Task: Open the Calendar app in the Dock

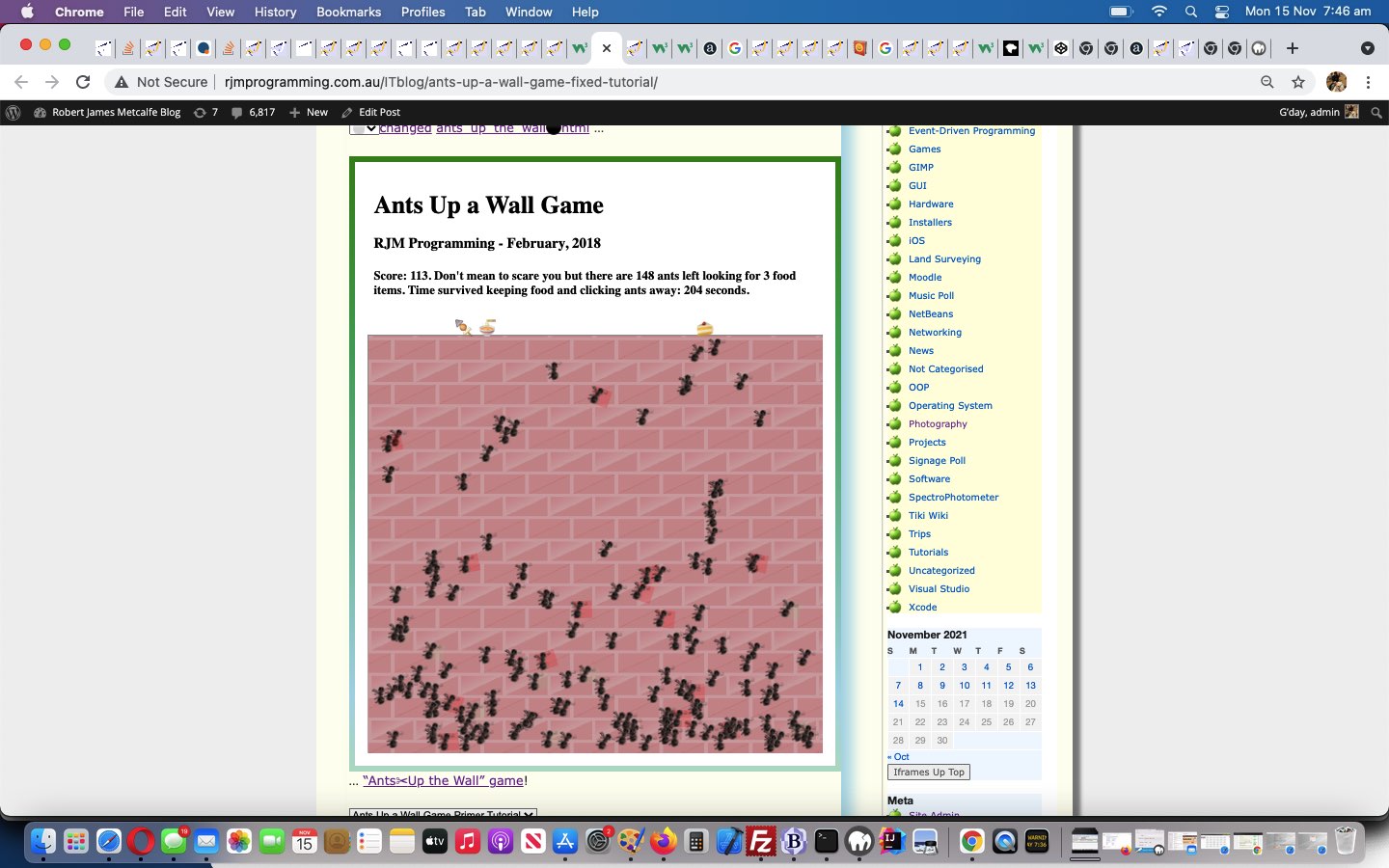Action: coord(304,841)
